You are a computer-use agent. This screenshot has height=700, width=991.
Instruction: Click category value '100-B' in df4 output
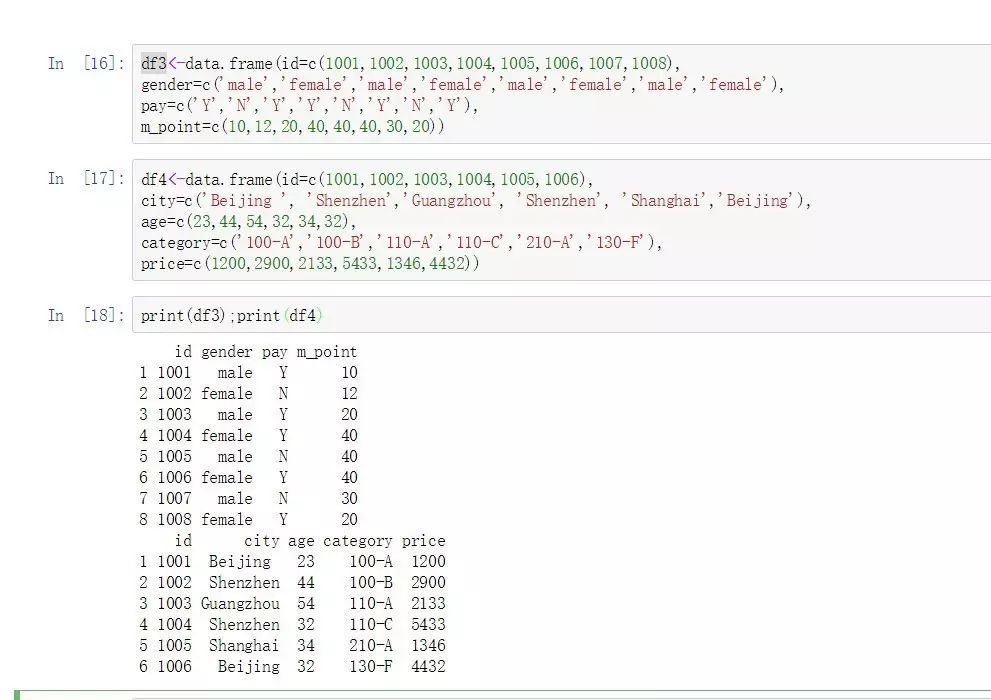(371, 582)
